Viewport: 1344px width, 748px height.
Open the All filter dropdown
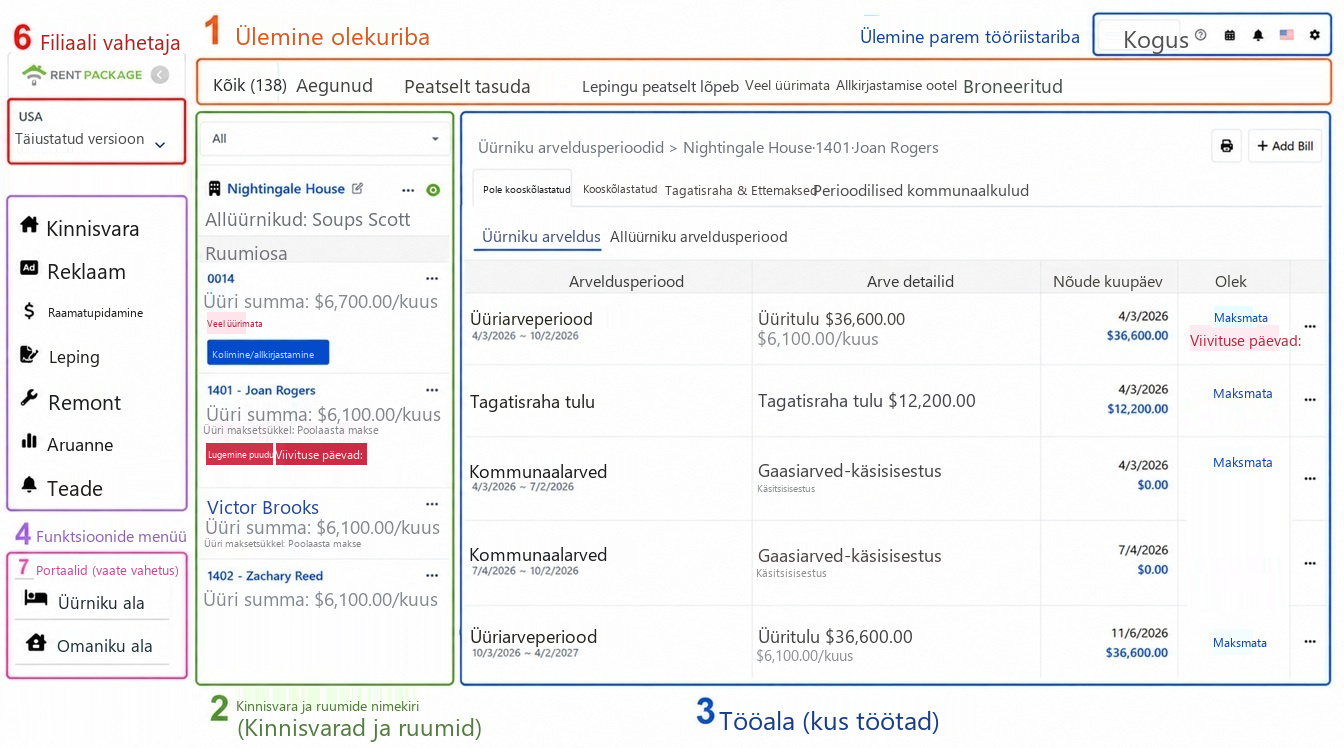(326, 139)
